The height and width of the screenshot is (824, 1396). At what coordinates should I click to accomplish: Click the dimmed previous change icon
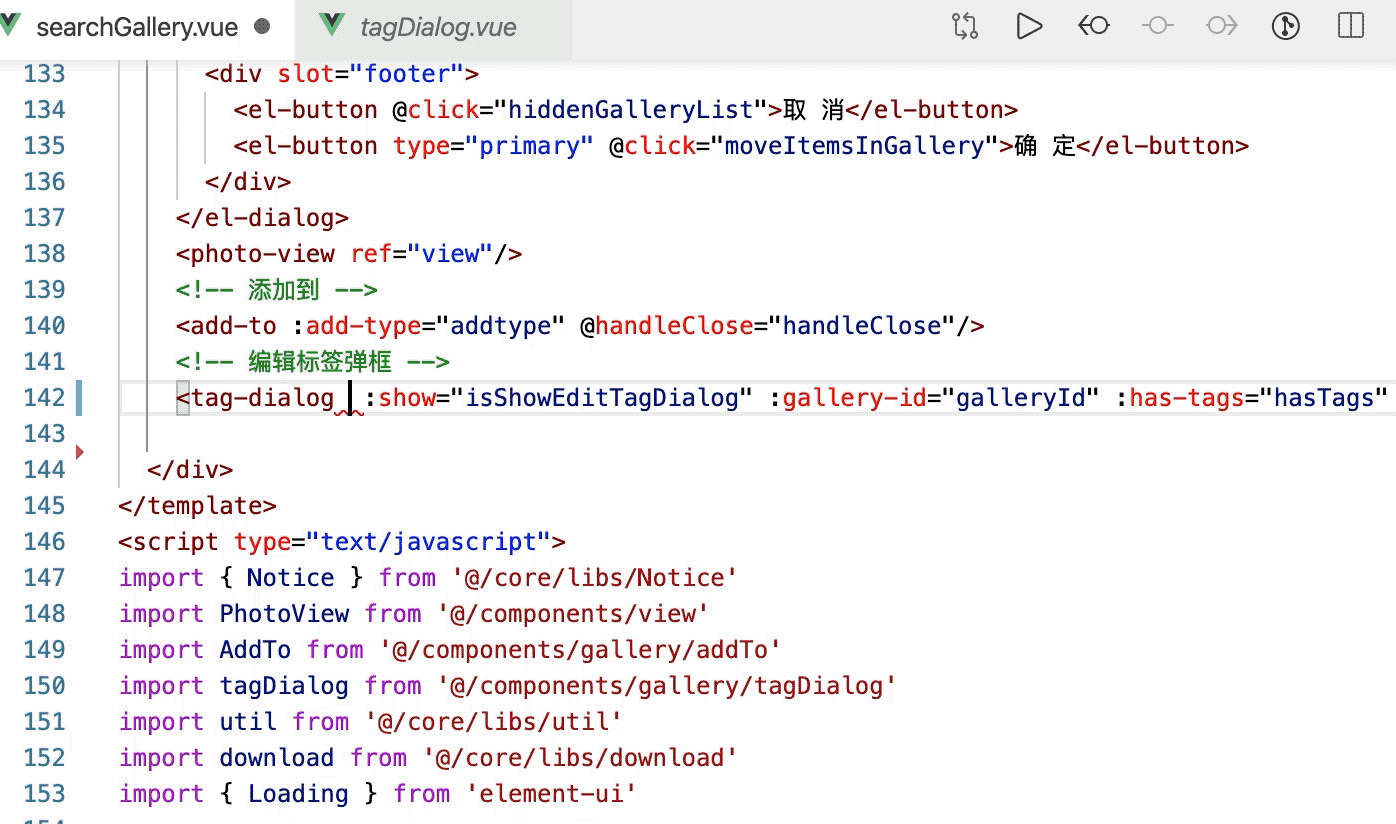pyautogui.click(x=1157, y=26)
